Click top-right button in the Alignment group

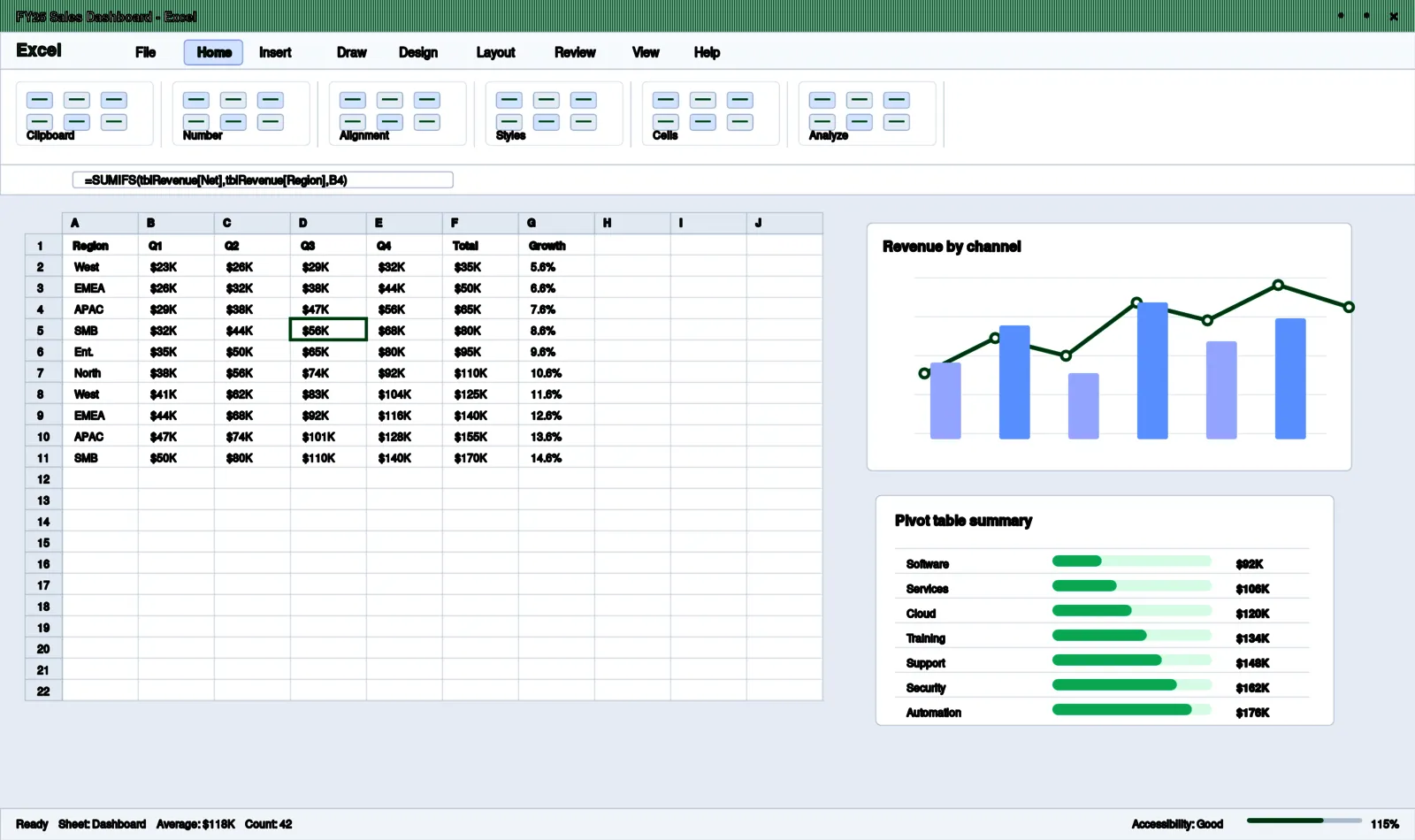click(x=427, y=100)
